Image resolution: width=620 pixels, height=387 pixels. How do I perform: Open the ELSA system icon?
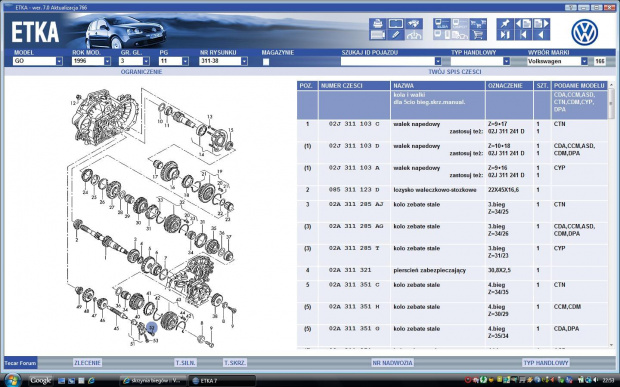click(x=442, y=24)
